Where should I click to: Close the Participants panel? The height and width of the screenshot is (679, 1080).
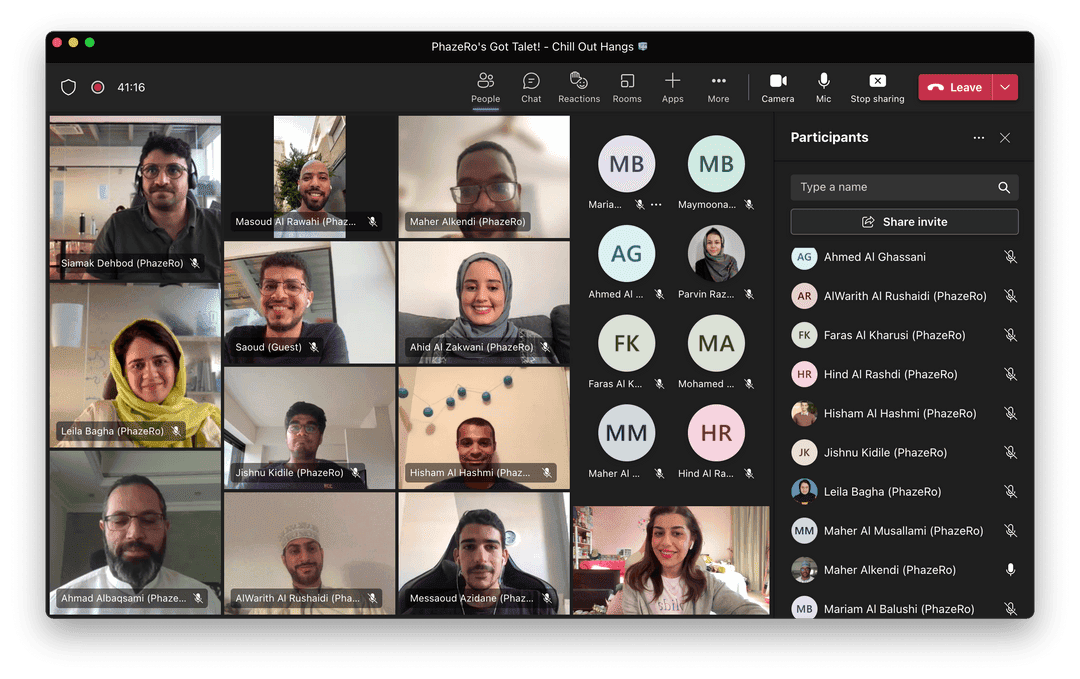tap(1005, 138)
